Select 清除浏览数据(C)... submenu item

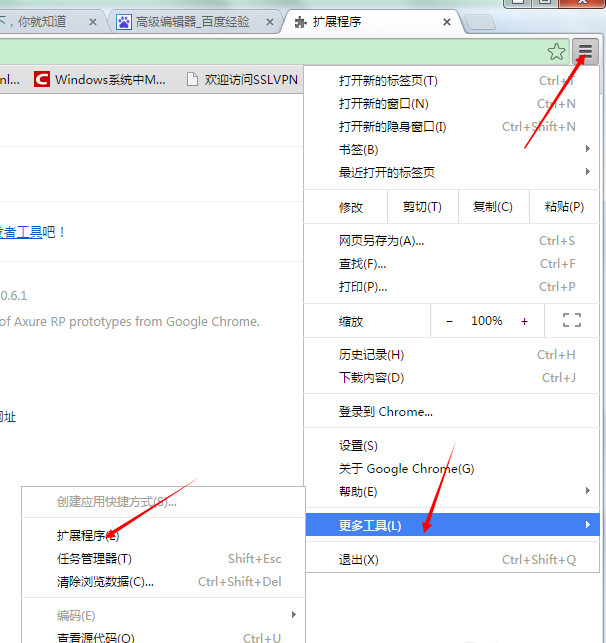[x=163, y=581]
